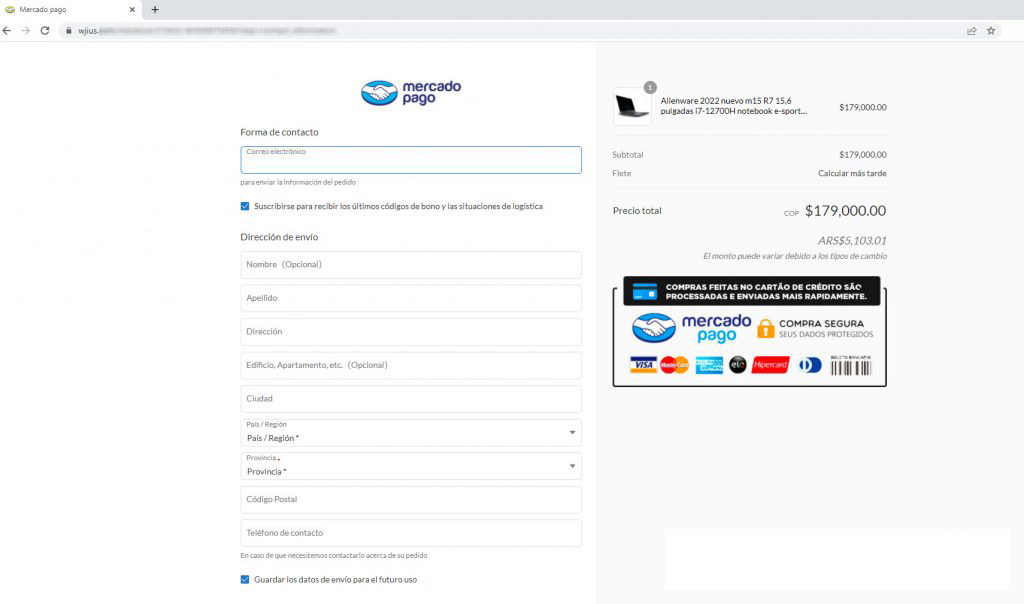The width and height of the screenshot is (1024, 604).
Task: Select the Dirección input field
Action: tap(411, 332)
